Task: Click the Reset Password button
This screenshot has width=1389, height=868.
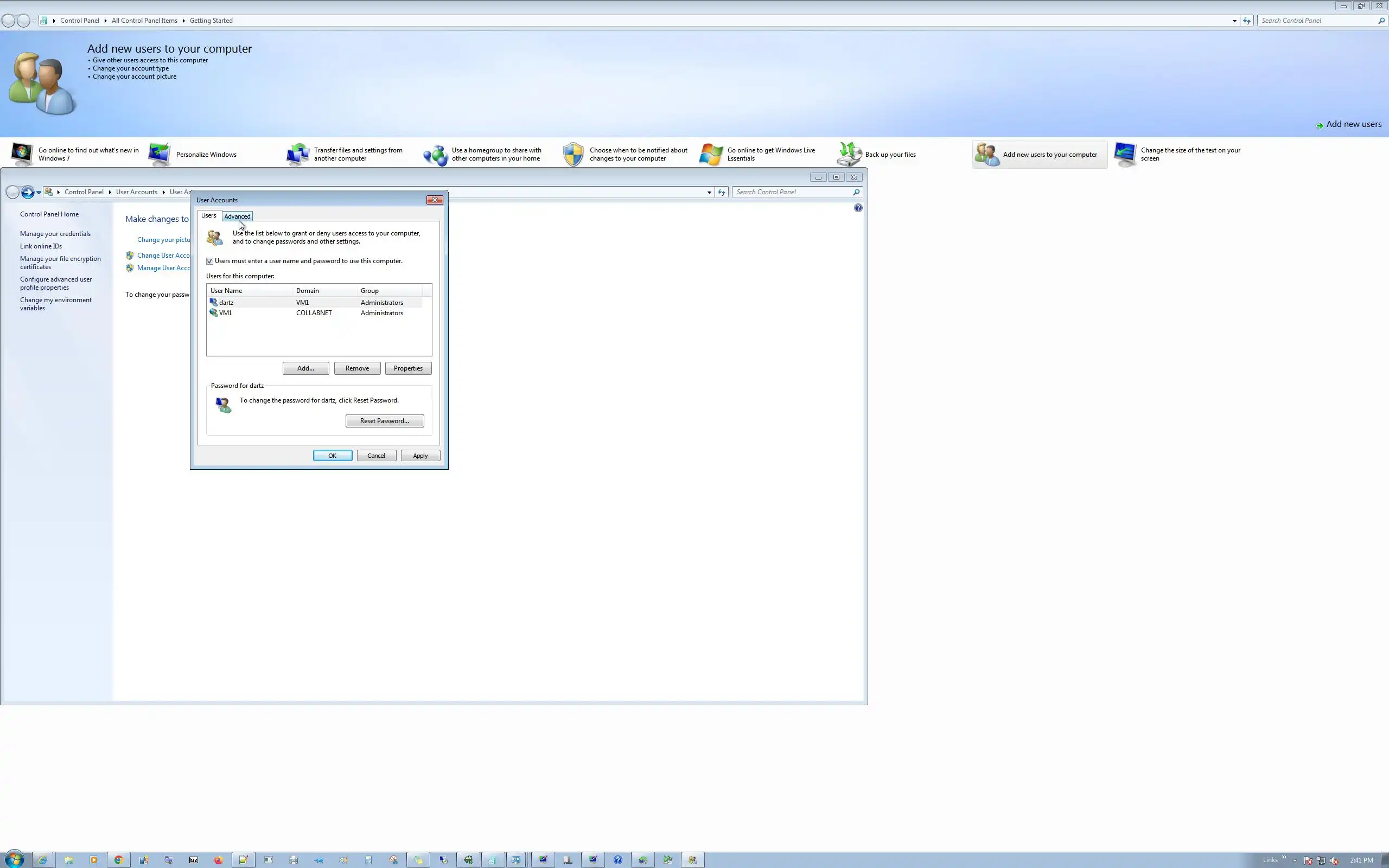Action: pyautogui.click(x=384, y=421)
